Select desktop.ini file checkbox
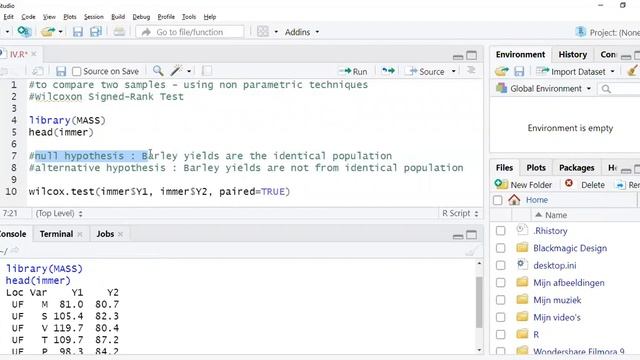Viewport: 640px width, 360px height. (x=500, y=265)
